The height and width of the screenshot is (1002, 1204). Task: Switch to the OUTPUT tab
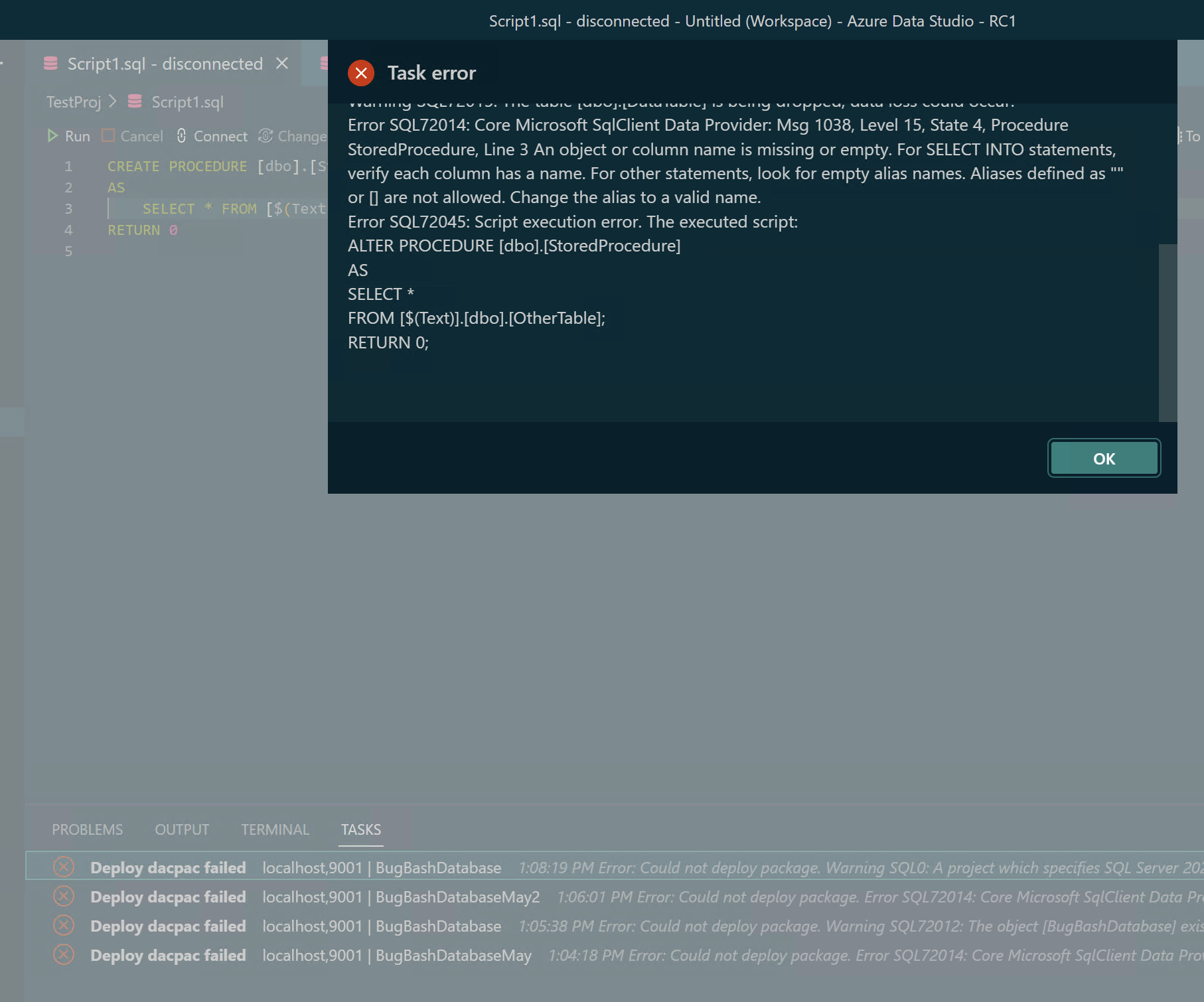tap(181, 829)
